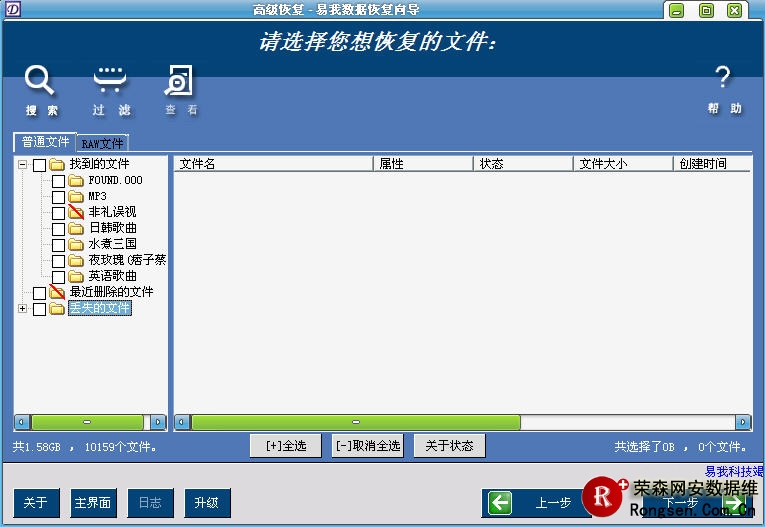Click the View (查看) preview icon
Screen dimensions: 765x527
(180, 80)
